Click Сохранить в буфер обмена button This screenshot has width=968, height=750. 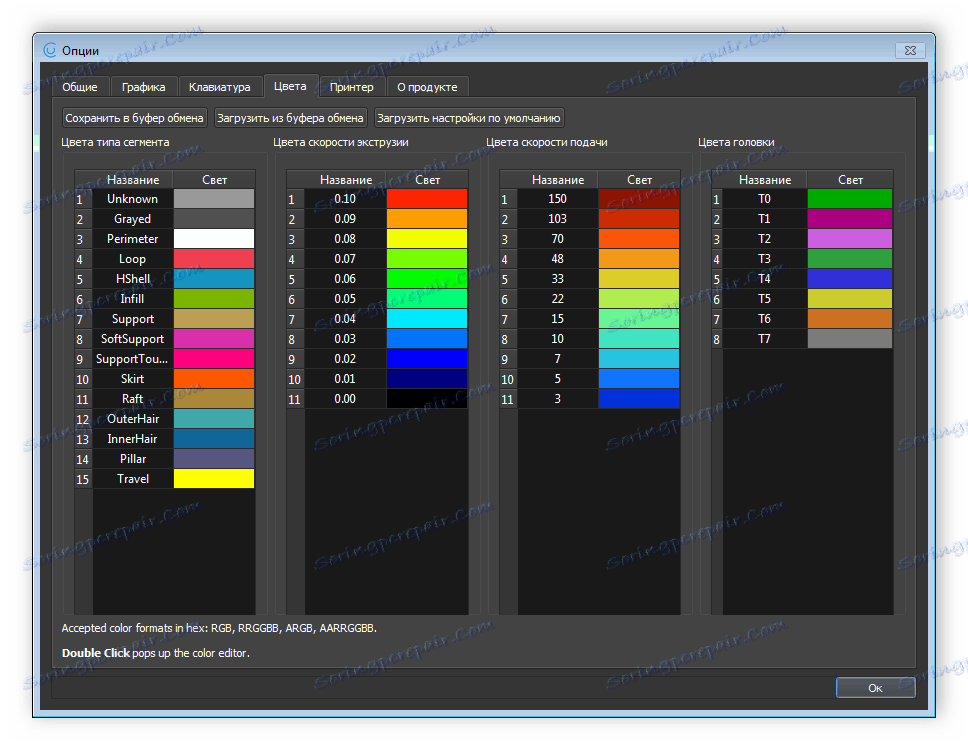pyautogui.click(x=135, y=118)
